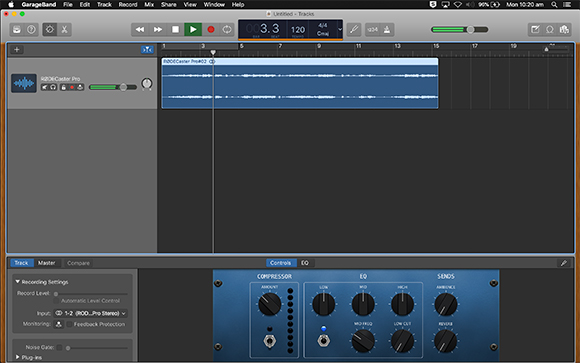Viewport: 580px width, 363px height.
Task: Click the Cmaj key signature display
Action: (323, 33)
